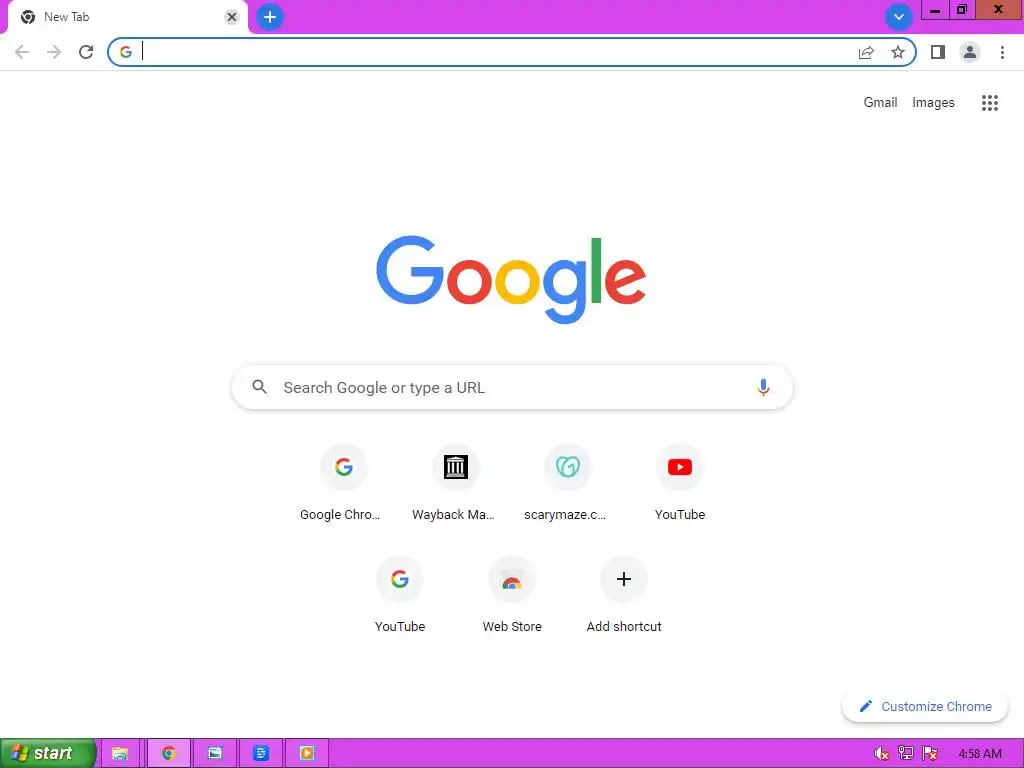
Task: Open the window icon taskbar item next to Chrome
Action: 215,754
